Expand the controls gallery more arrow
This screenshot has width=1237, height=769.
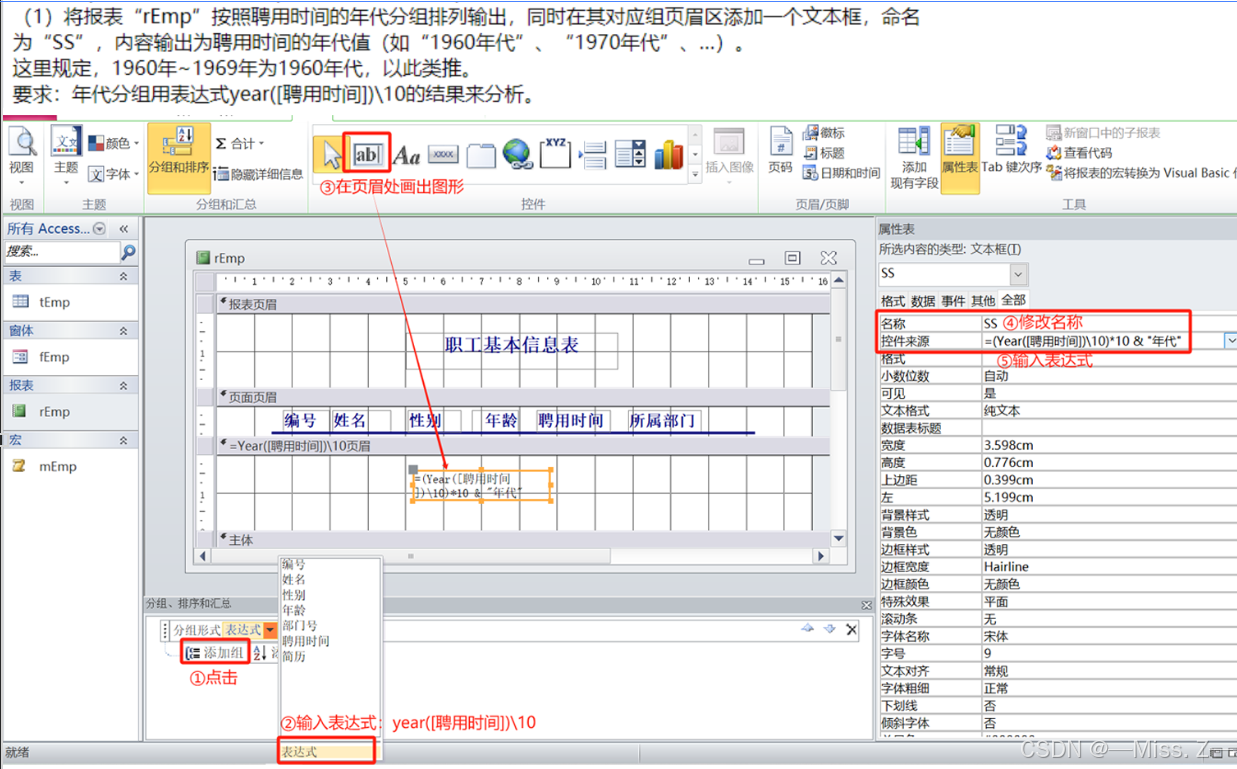(x=696, y=175)
